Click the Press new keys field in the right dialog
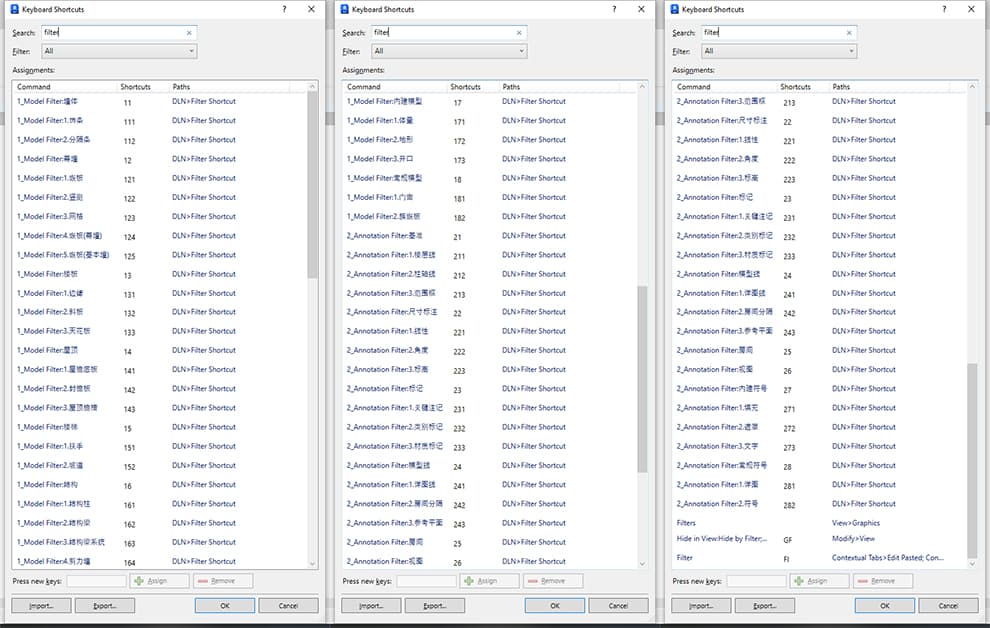The image size is (990, 628). pos(756,581)
